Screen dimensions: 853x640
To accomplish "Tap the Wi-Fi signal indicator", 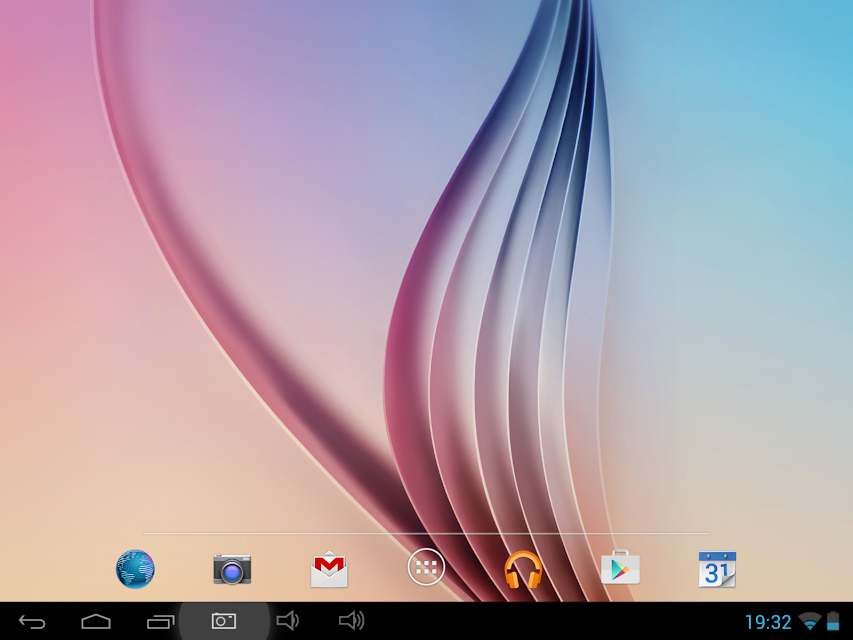I will [x=810, y=621].
